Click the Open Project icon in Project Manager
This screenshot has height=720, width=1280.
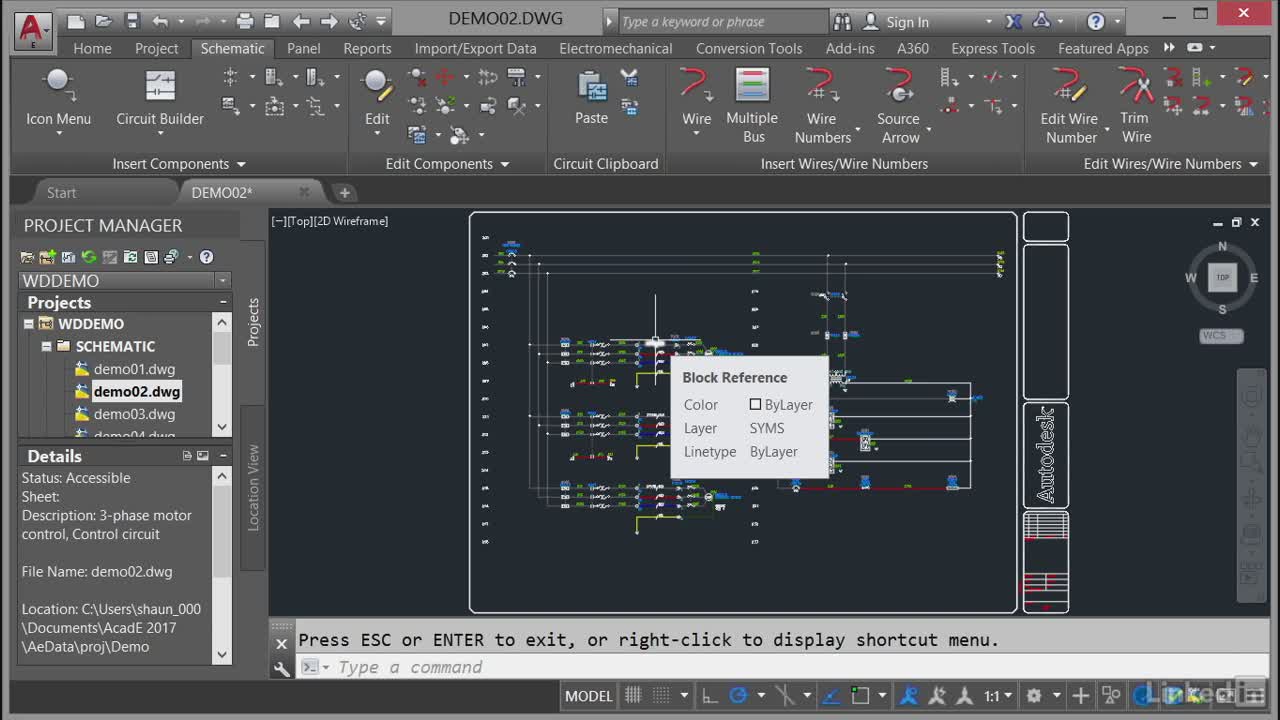click(28, 257)
